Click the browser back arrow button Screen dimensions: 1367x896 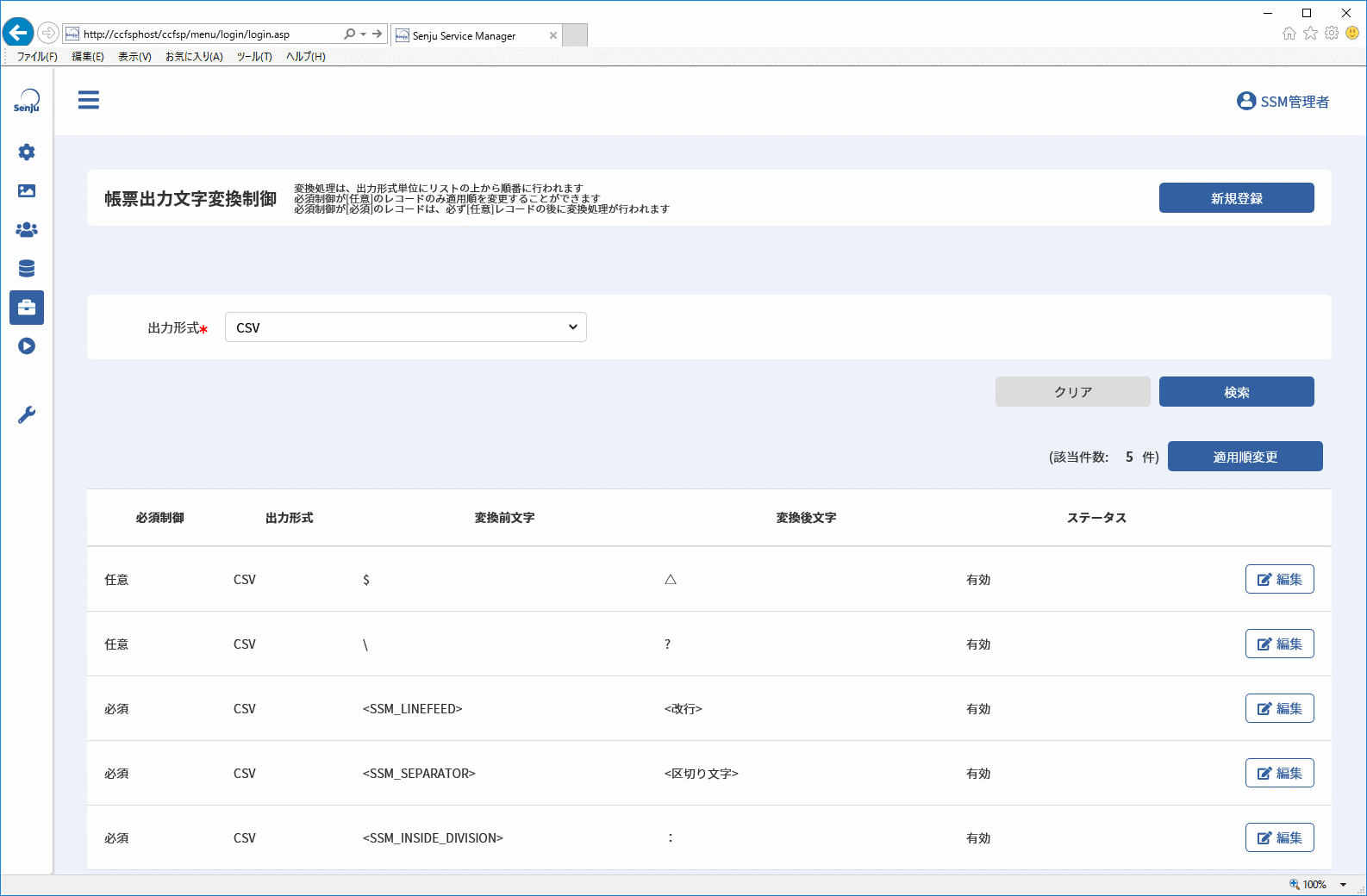[18, 34]
